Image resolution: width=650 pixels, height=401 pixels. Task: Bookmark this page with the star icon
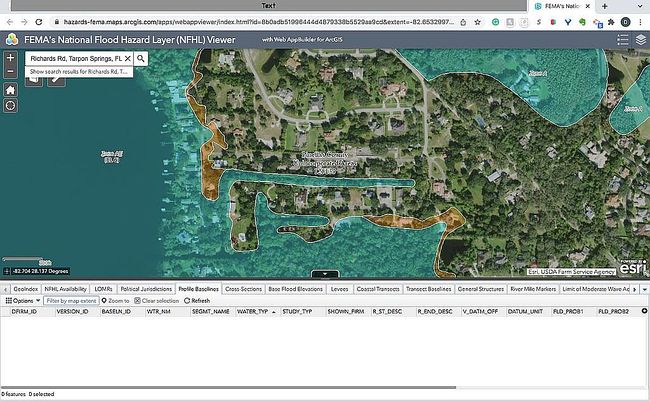coord(477,22)
